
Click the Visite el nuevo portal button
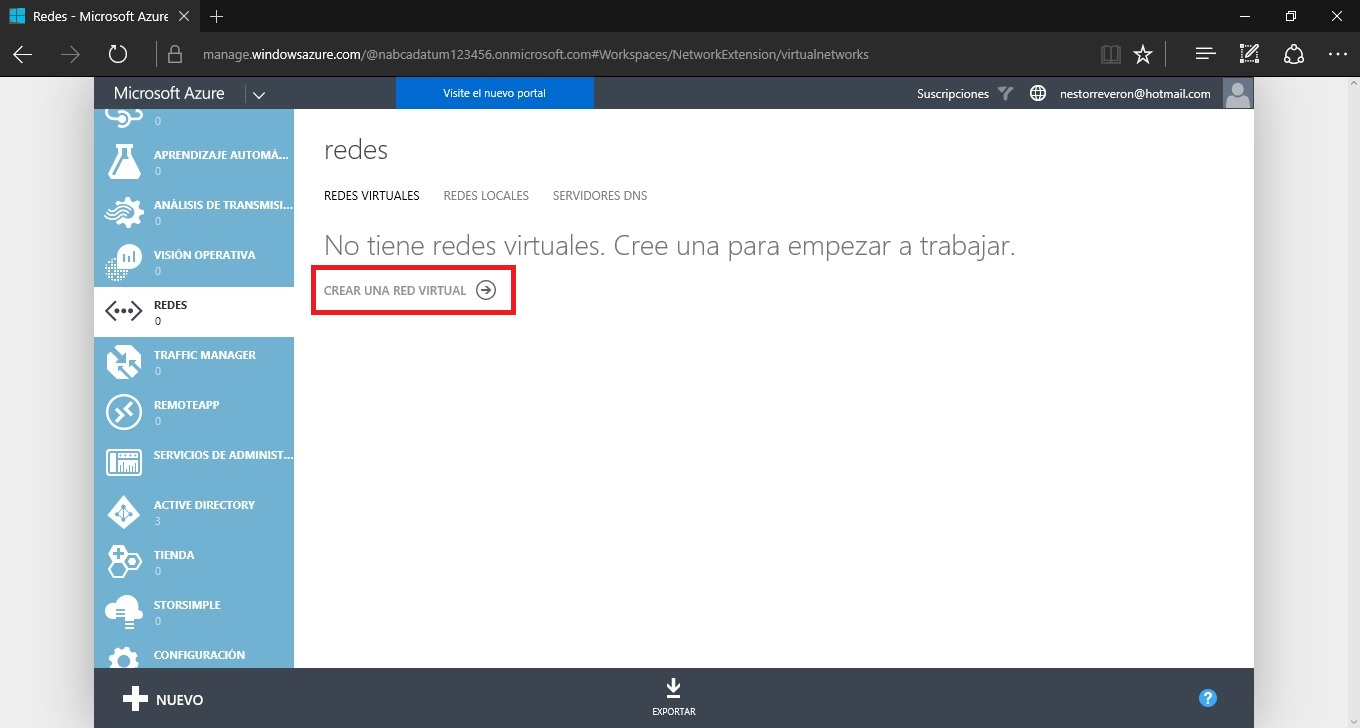[x=494, y=94]
